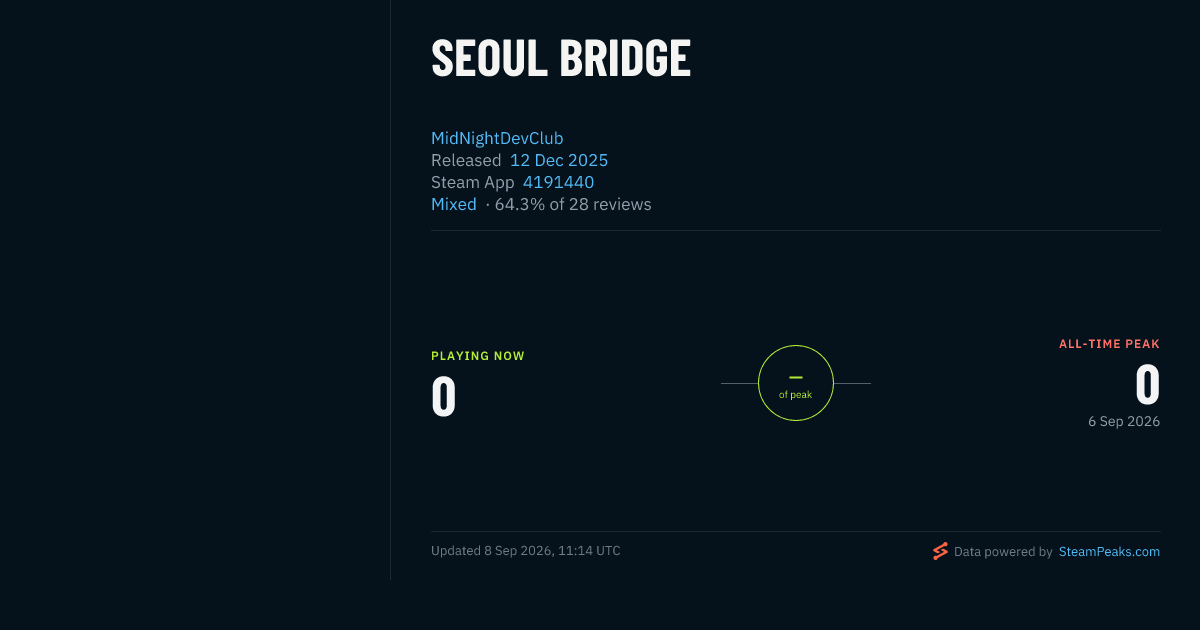The image size is (1200, 630).
Task: Click the of peak caption in circle
Action: coord(796,395)
